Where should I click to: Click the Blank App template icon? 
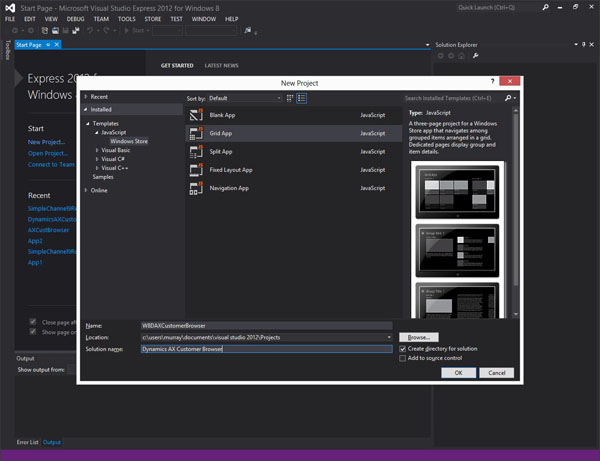(x=196, y=115)
